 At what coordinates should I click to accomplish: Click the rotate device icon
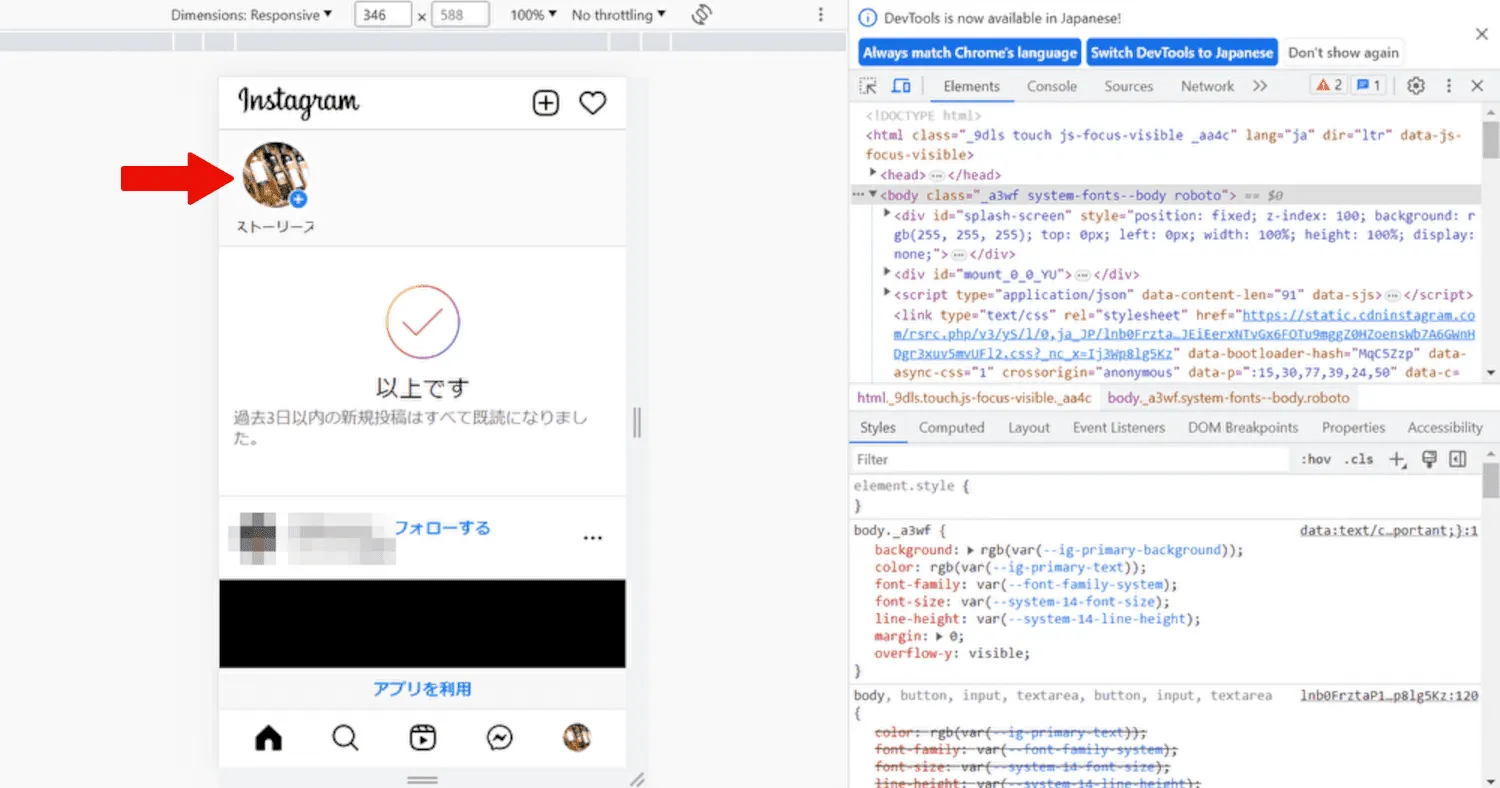pyautogui.click(x=701, y=15)
